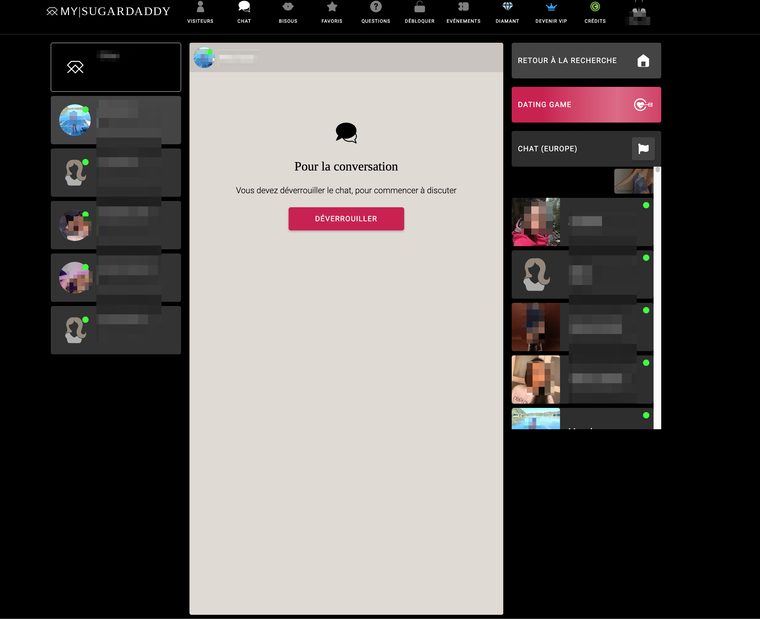Select the pink-jacket user in Europe chat list

pyautogui.click(x=582, y=222)
